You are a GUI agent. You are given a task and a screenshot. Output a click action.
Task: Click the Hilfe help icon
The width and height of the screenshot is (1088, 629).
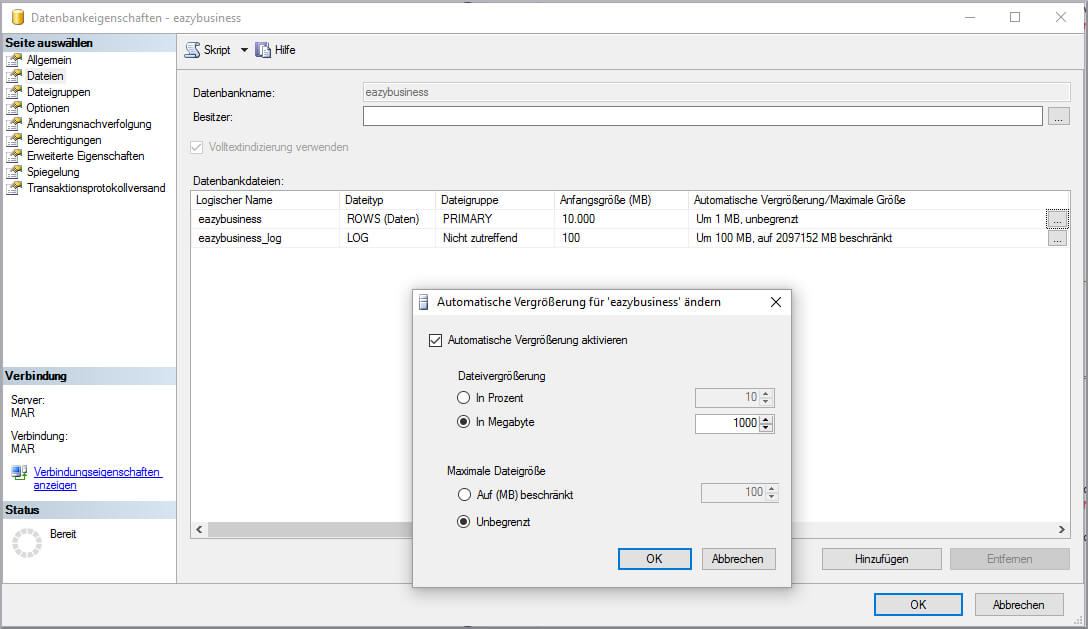[x=263, y=50]
